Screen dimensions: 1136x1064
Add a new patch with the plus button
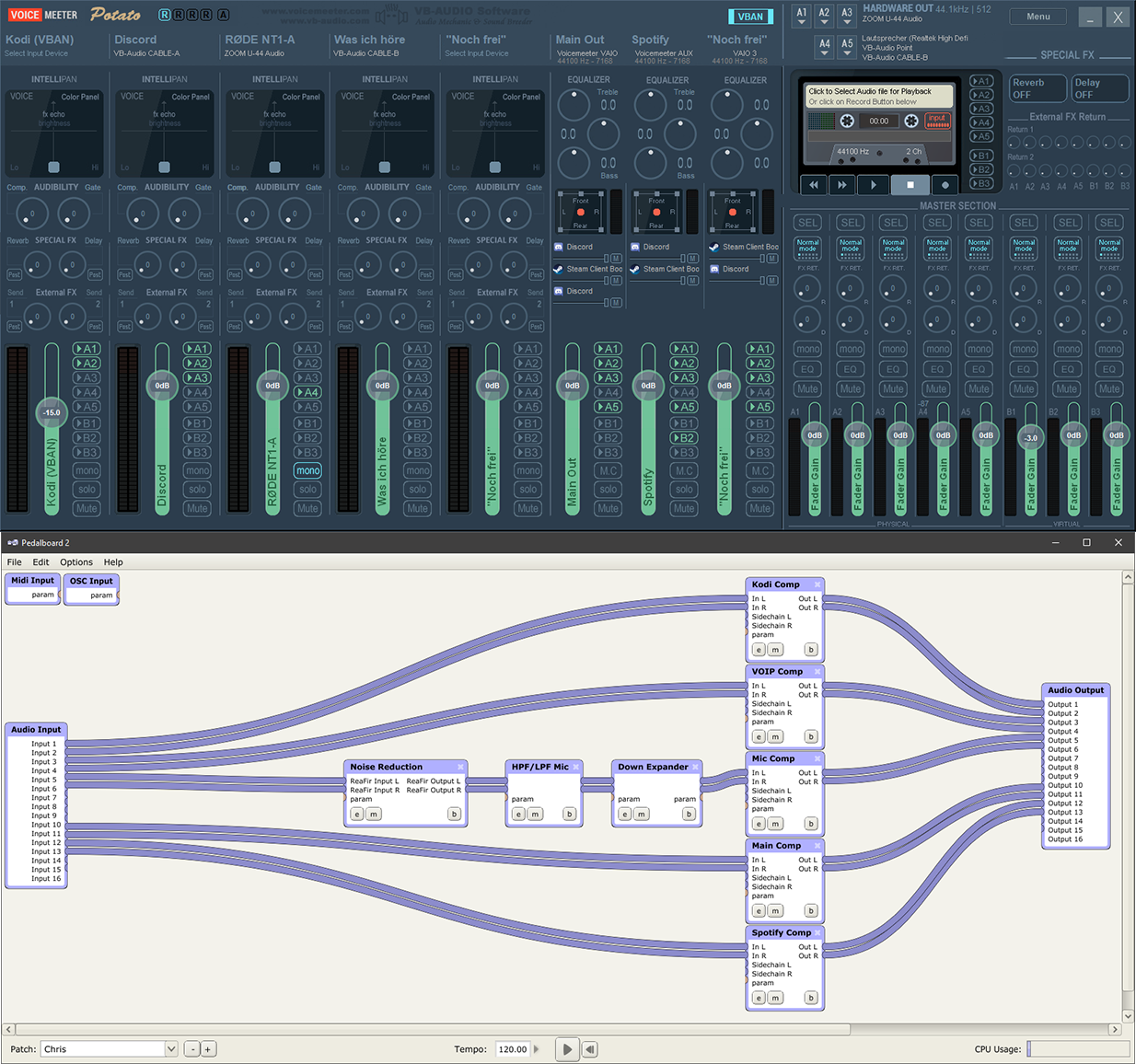point(208,1049)
